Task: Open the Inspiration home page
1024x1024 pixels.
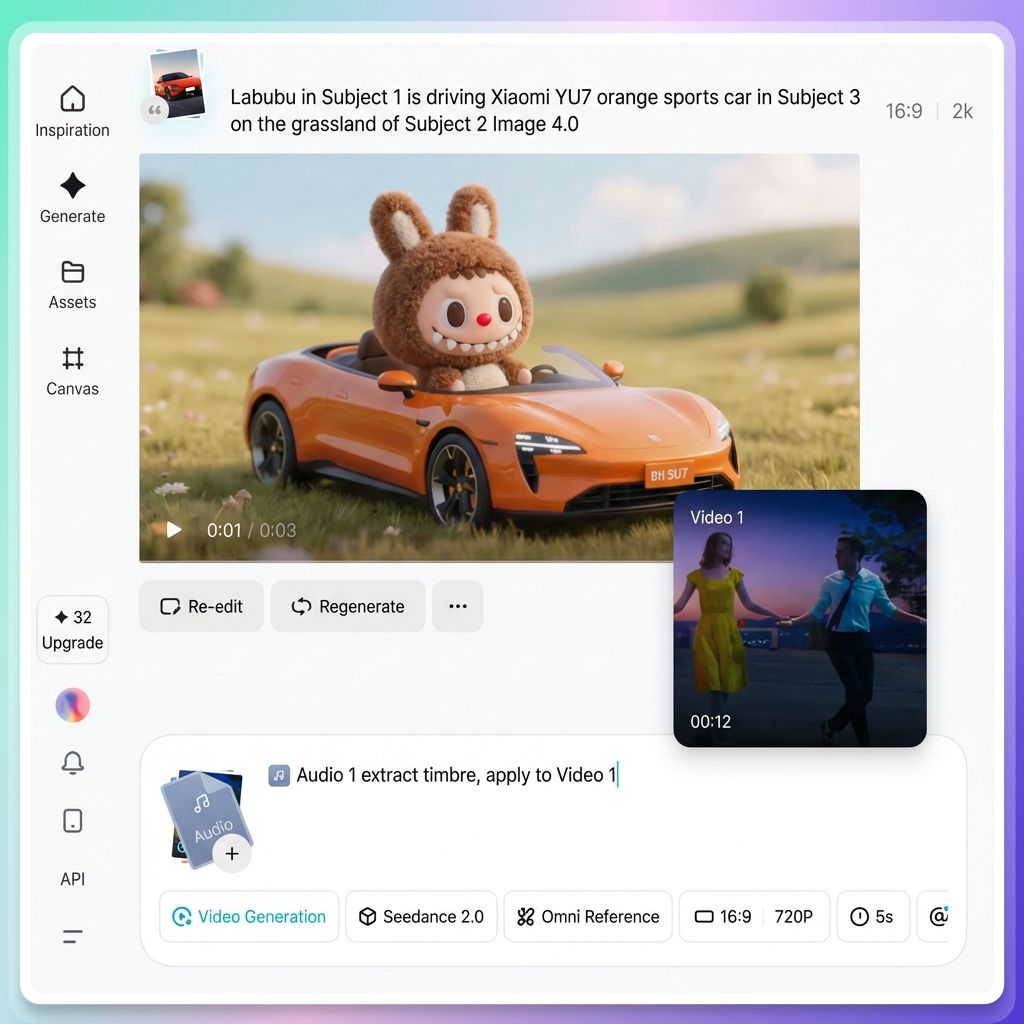Action: click(72, 111)
